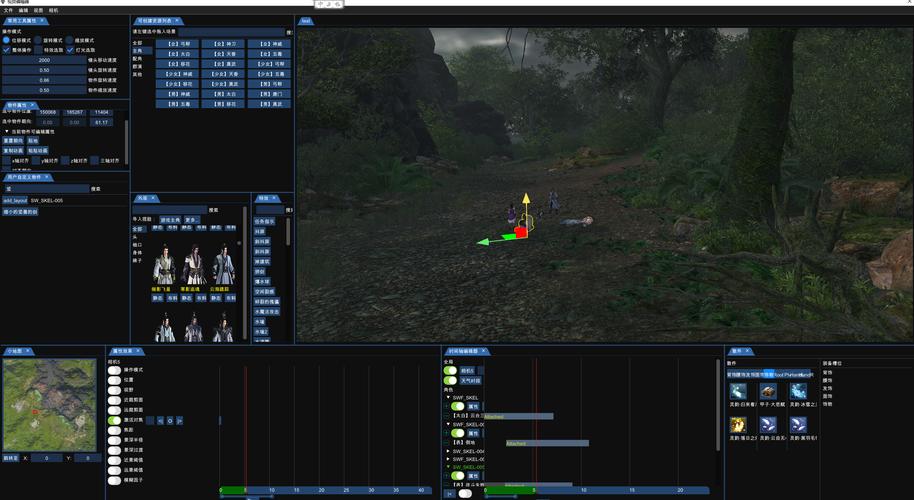914x500 pixels.
Task: Switch to the test viewport tab
Action: [x=306, y=21]
